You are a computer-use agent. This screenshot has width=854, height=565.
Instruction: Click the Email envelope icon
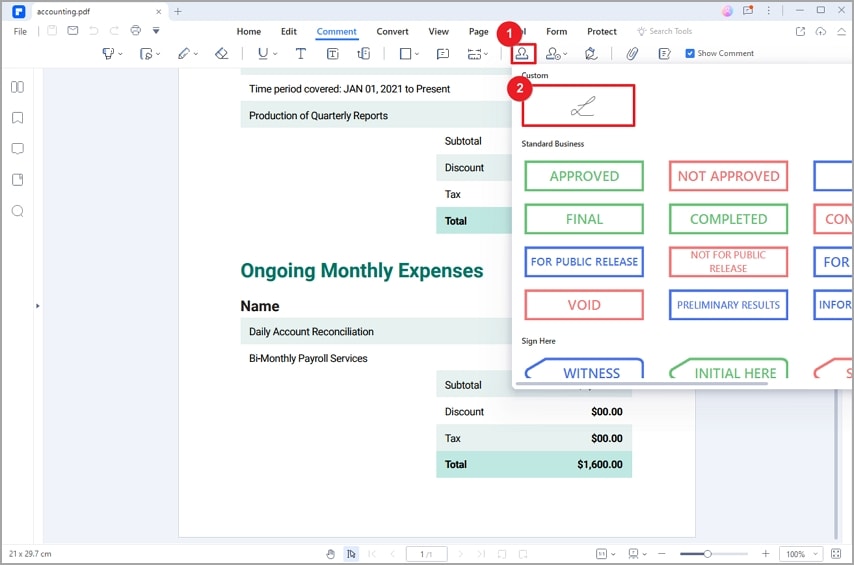click(x=72, y=31)
